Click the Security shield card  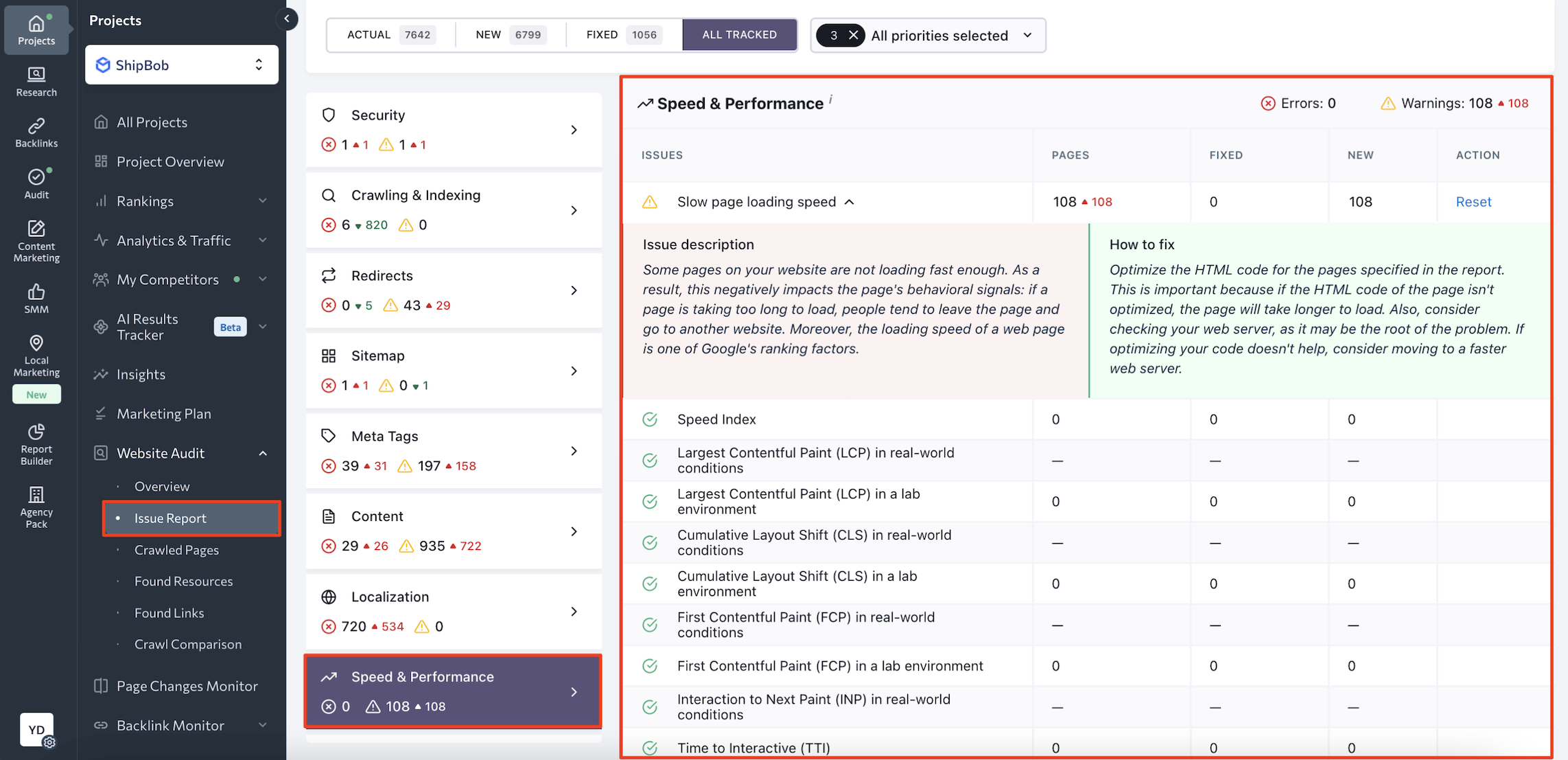[453, 129]
